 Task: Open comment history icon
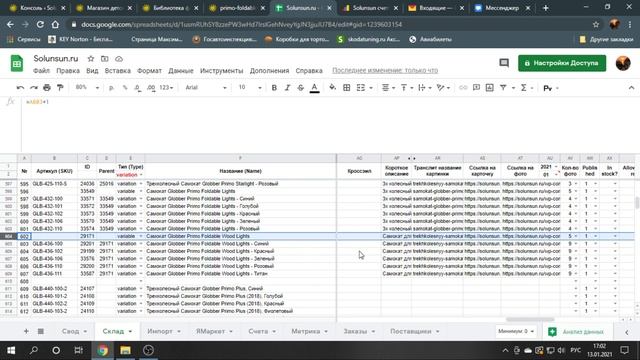(x=504, y=63)
